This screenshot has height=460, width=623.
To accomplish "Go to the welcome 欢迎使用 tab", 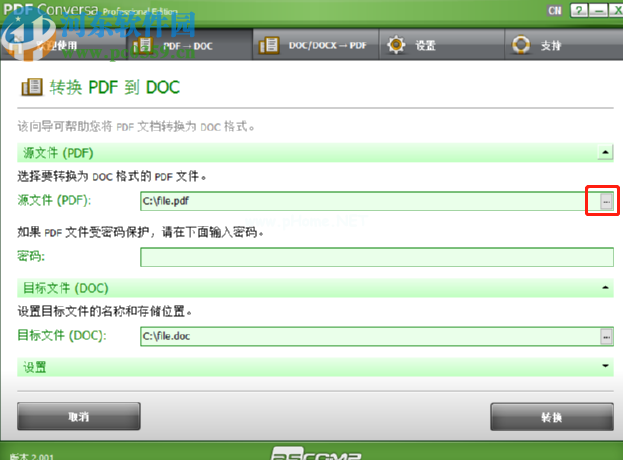I will (x=64, y=45).
